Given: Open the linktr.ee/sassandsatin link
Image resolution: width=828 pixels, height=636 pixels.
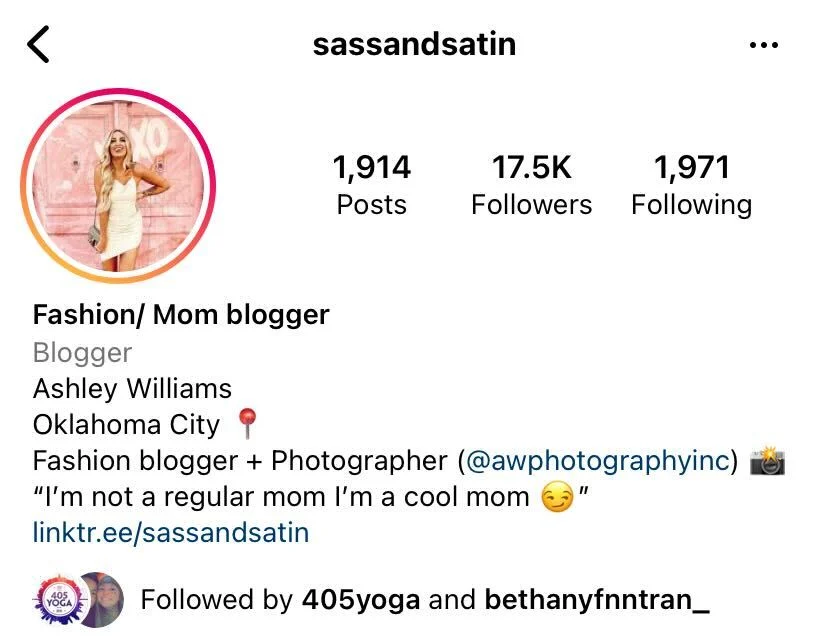Looking at the screenshot, I should point(171,532).
